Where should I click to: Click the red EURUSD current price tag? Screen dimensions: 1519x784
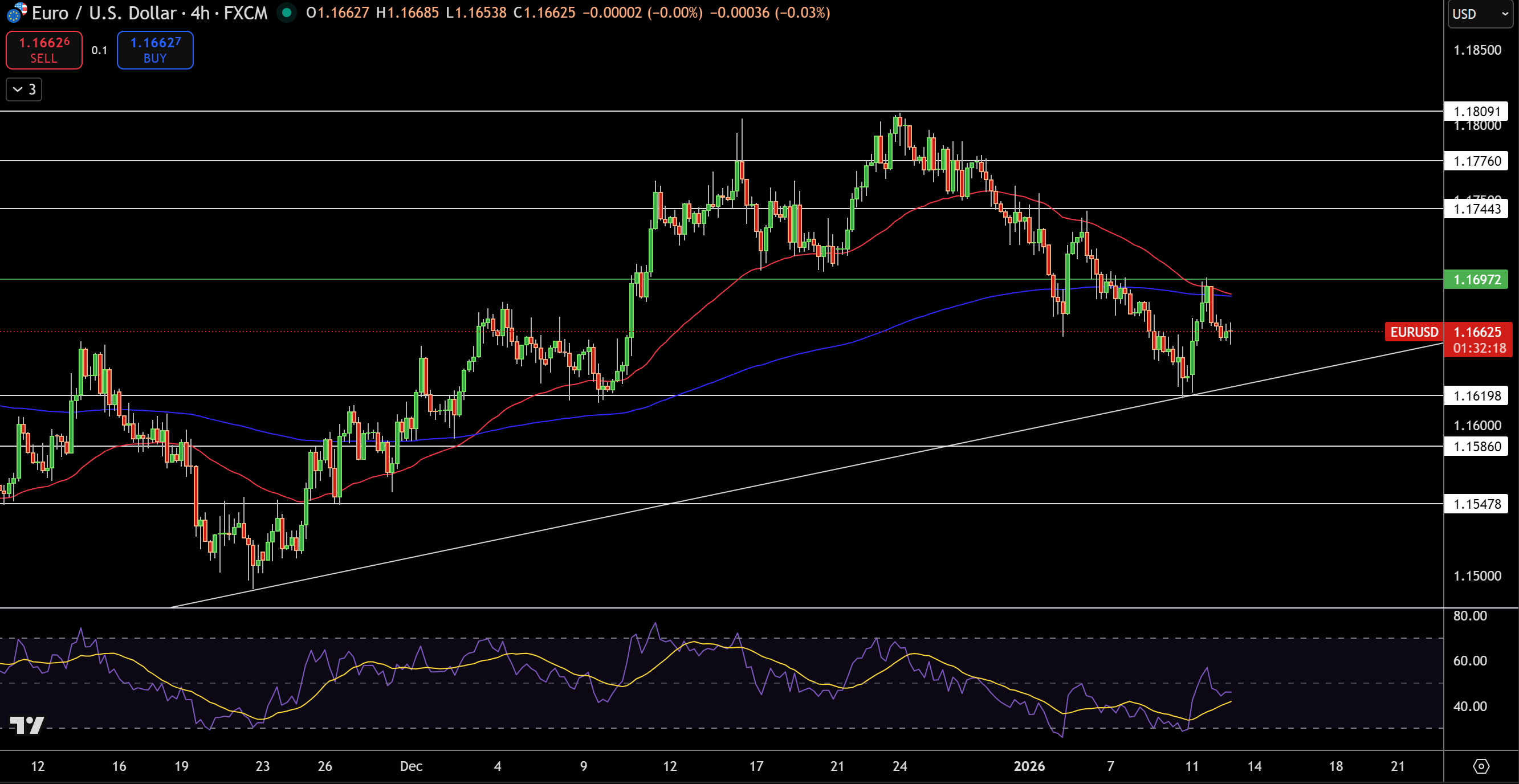[1414, 332]
